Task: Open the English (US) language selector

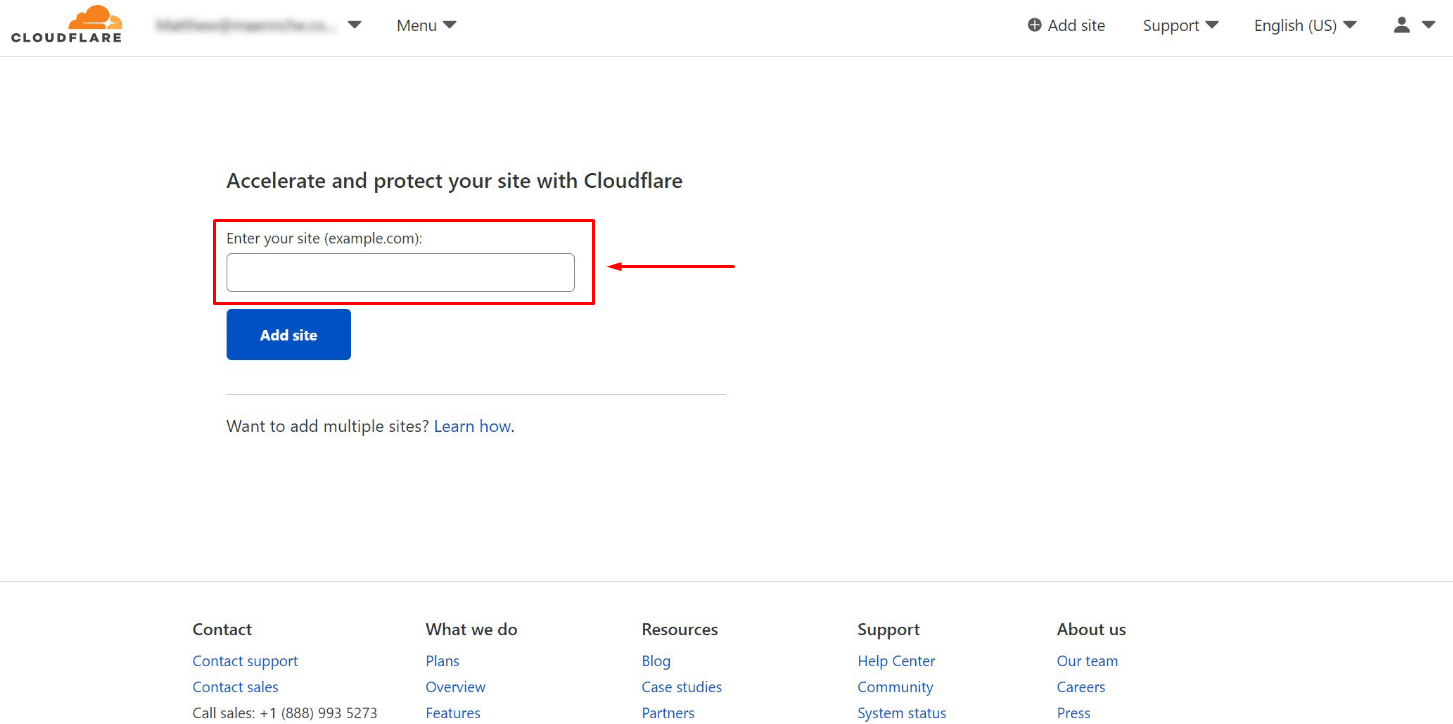Action: pos(1304,25)
